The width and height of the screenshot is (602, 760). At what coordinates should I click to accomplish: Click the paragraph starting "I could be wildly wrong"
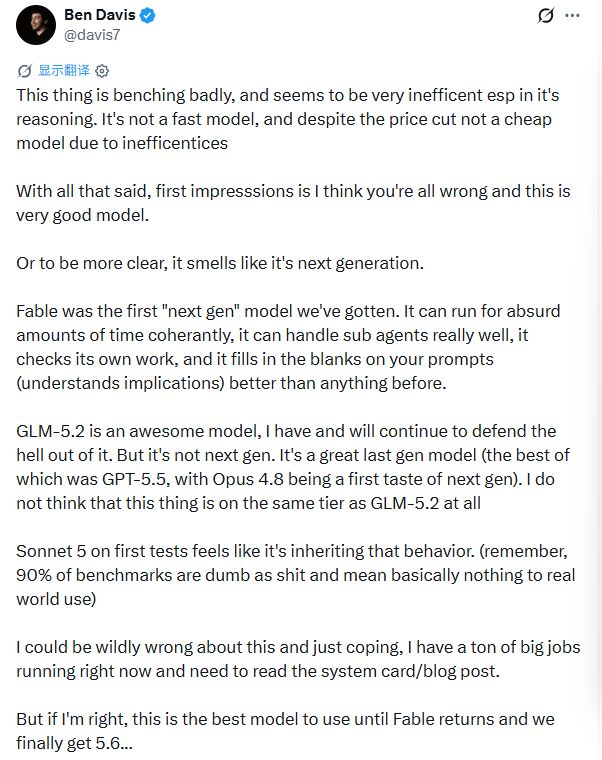point(298,659)
